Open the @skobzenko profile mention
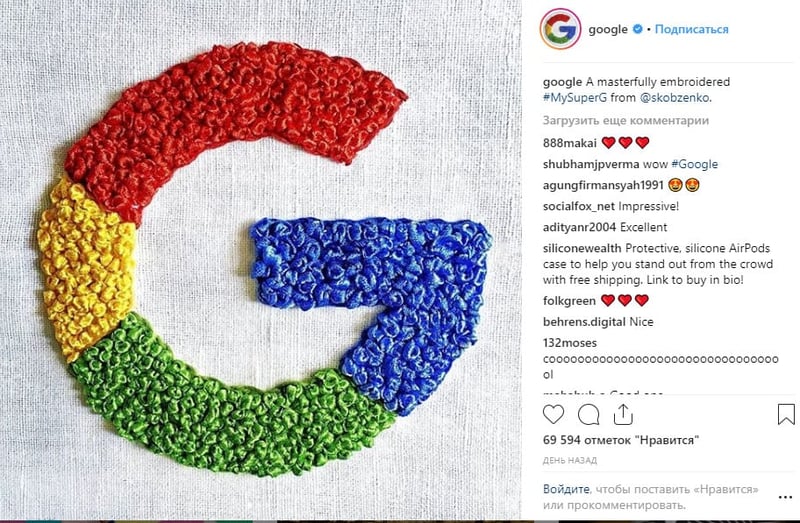800x523 pixels. click(674, 97)
